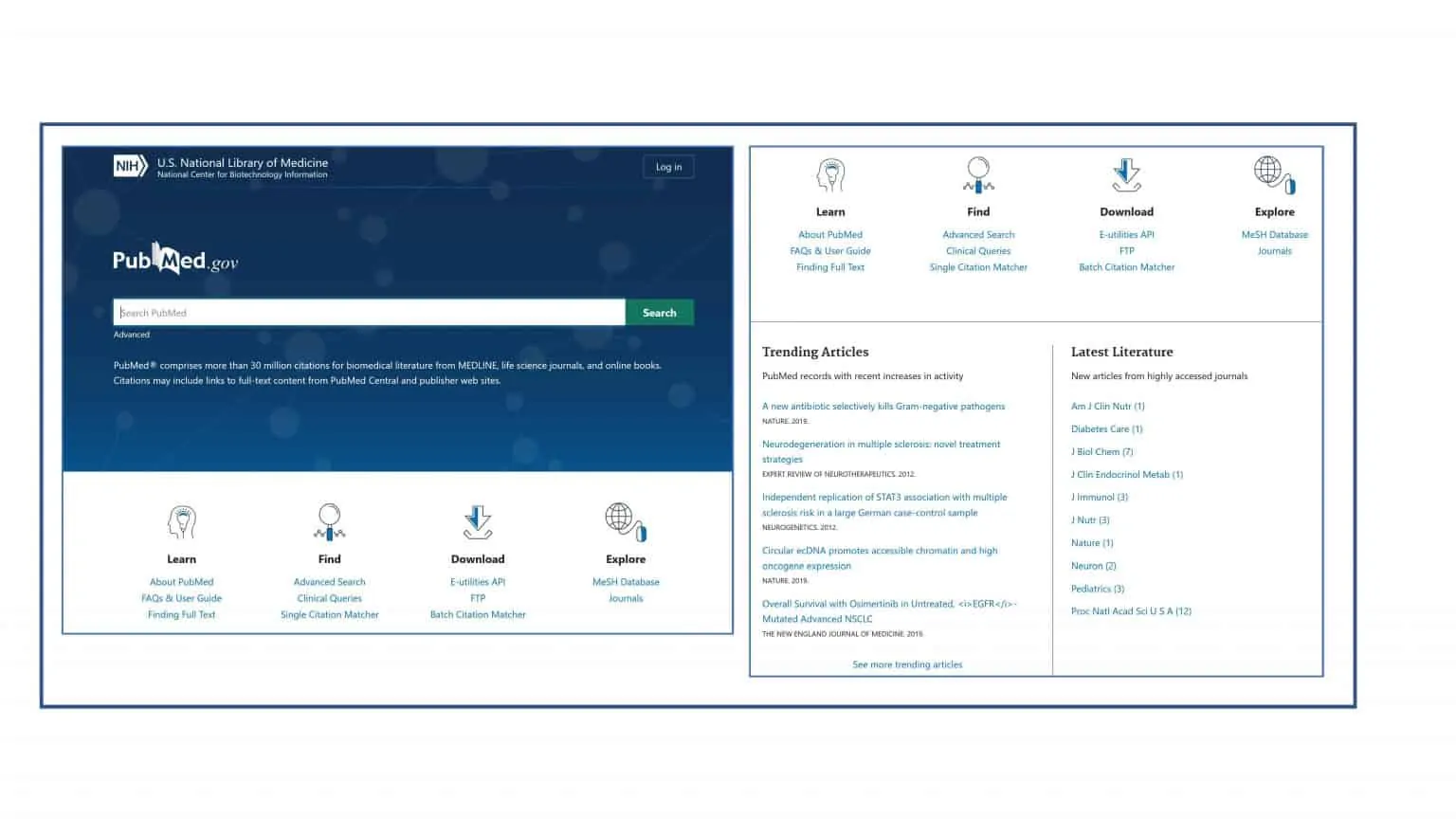Select Proc Natl Acad Sci U S A (12)
This screenshot has width=1456, height=819.
[x=1131, y=611]
